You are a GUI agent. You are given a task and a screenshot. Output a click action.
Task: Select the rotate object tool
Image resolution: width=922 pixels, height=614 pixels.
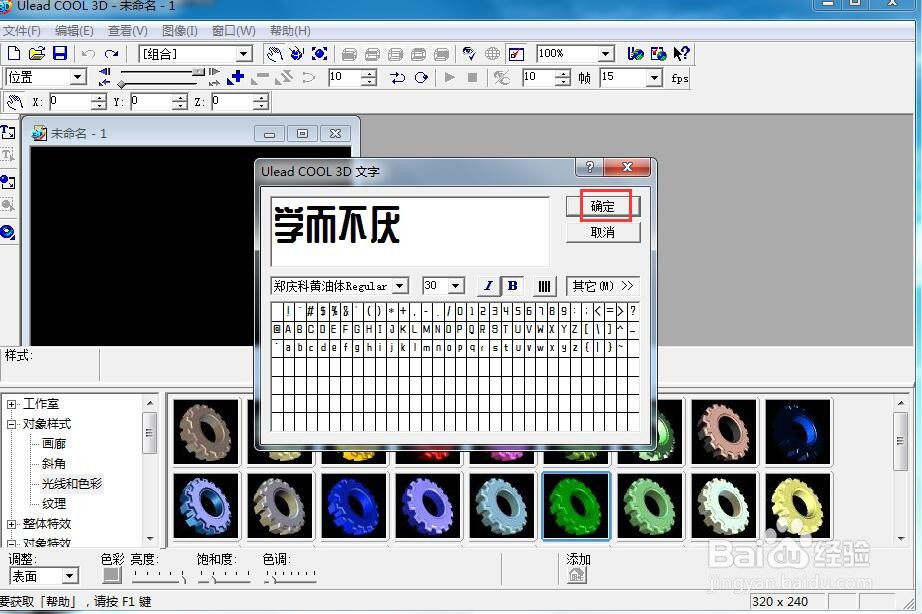[x=297, y=54]
